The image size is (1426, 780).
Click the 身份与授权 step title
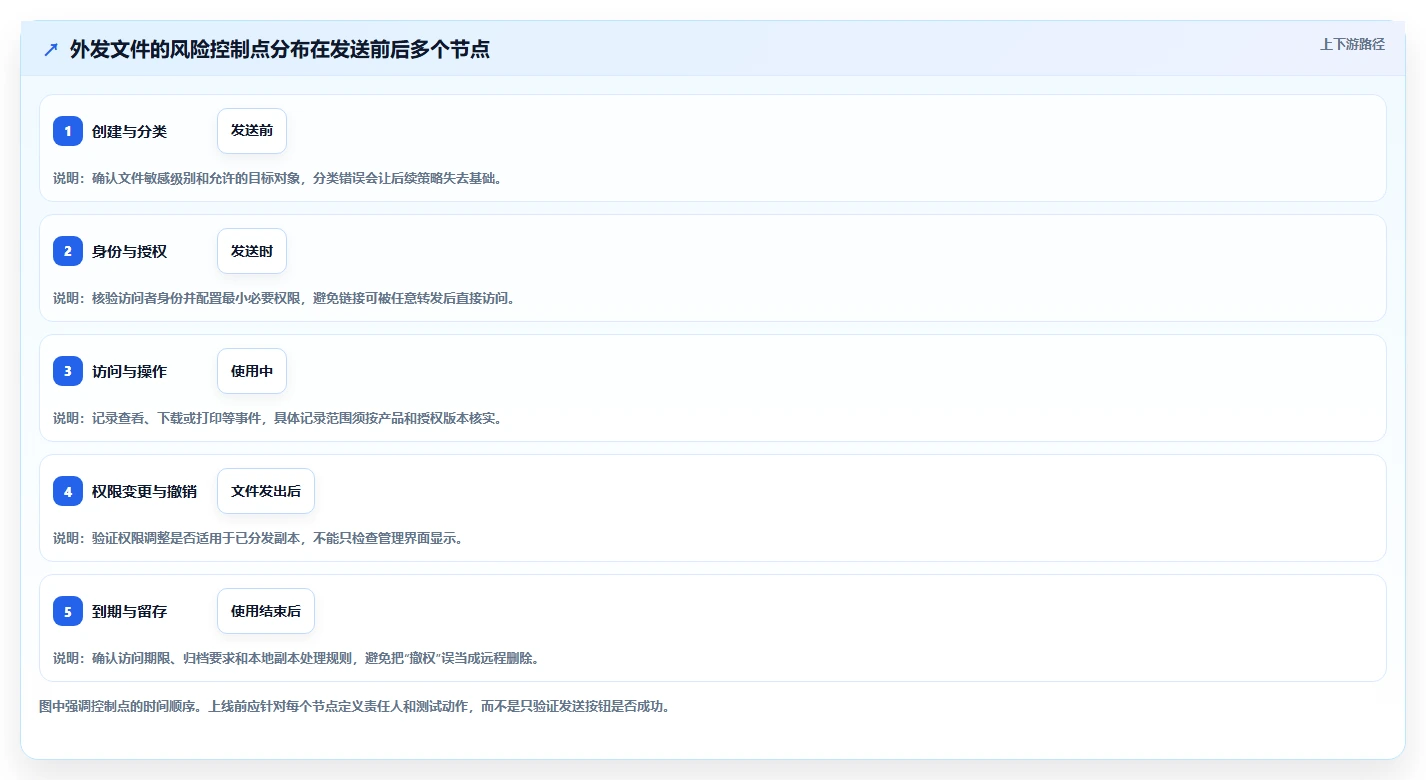point(129,251)
